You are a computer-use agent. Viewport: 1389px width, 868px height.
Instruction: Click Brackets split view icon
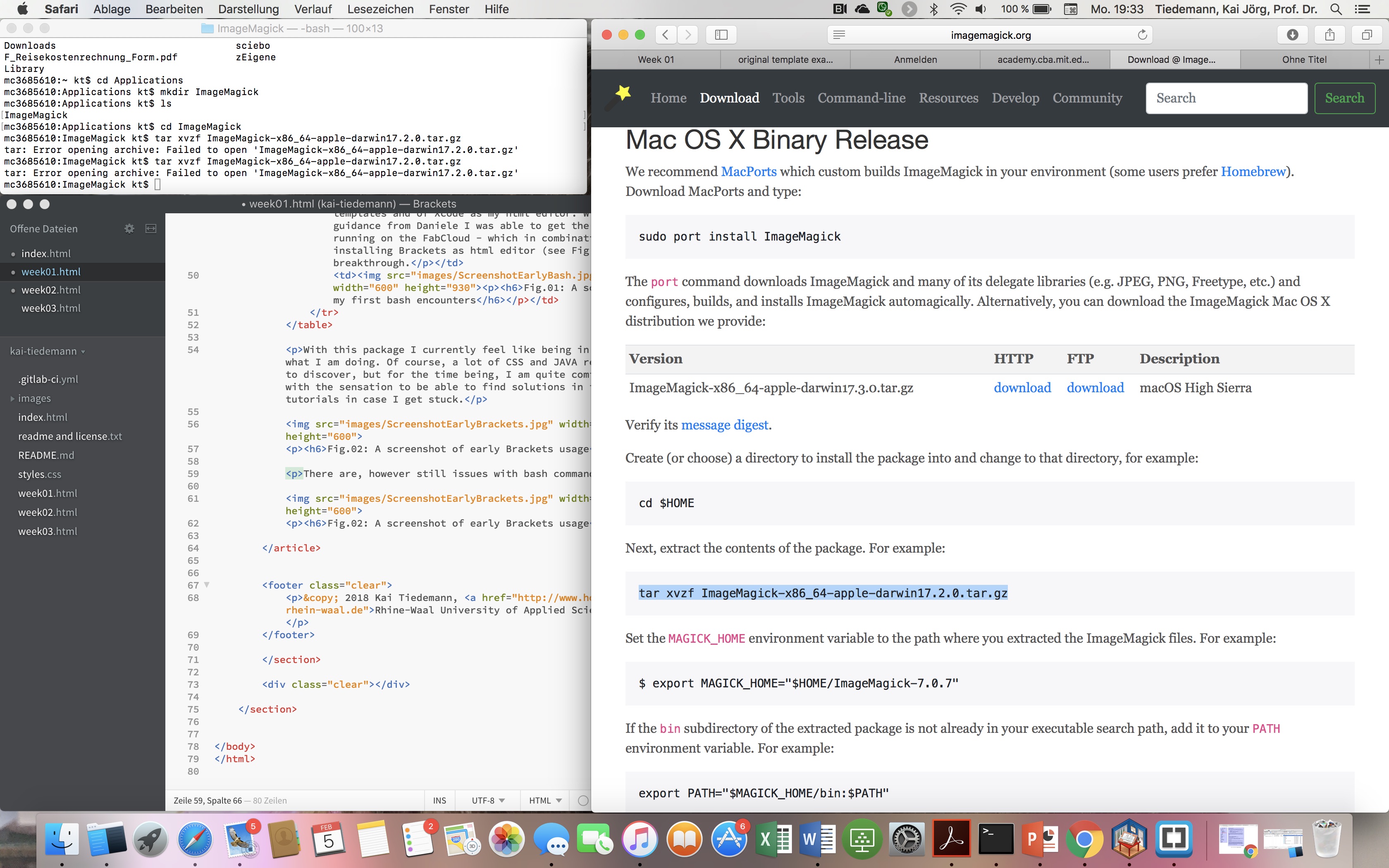tap(150, 229)
